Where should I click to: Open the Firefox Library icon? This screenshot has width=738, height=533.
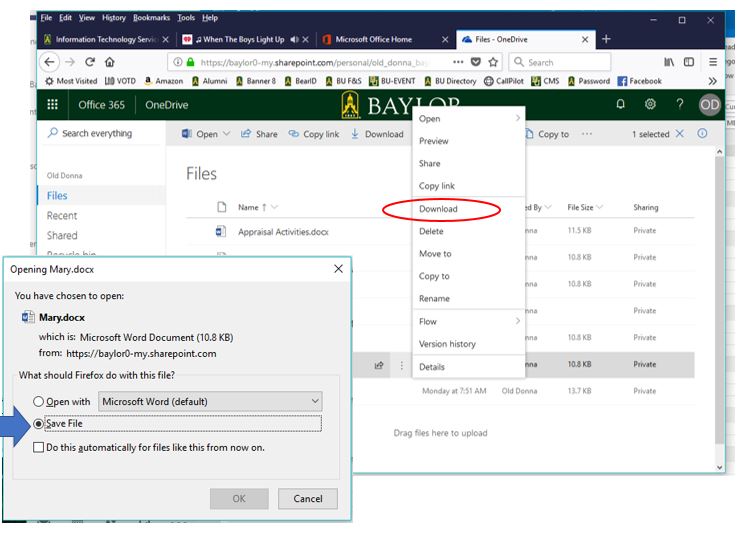click(669, 62)
